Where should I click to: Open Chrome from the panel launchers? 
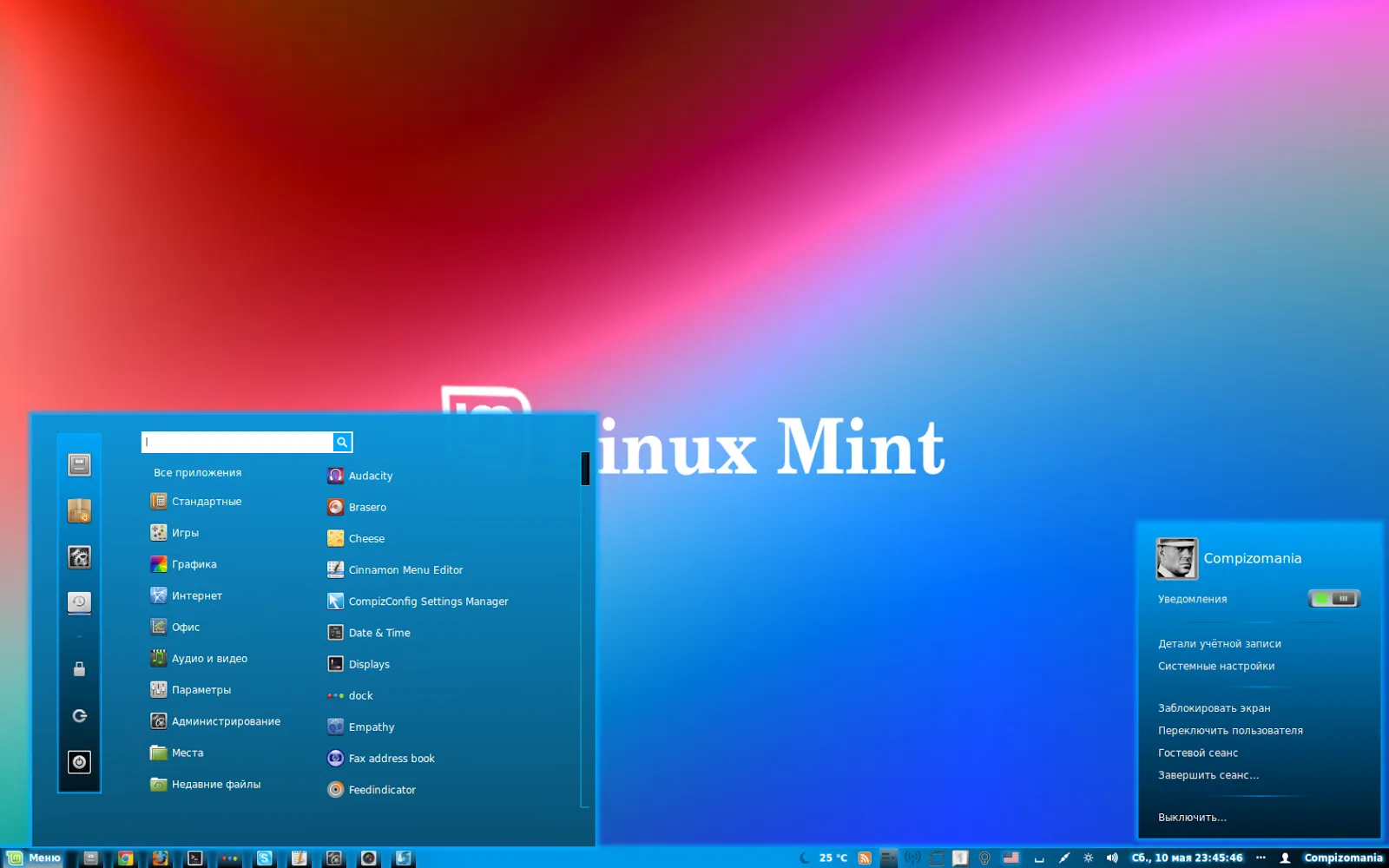pyautogui.click(x=126, y=858)
